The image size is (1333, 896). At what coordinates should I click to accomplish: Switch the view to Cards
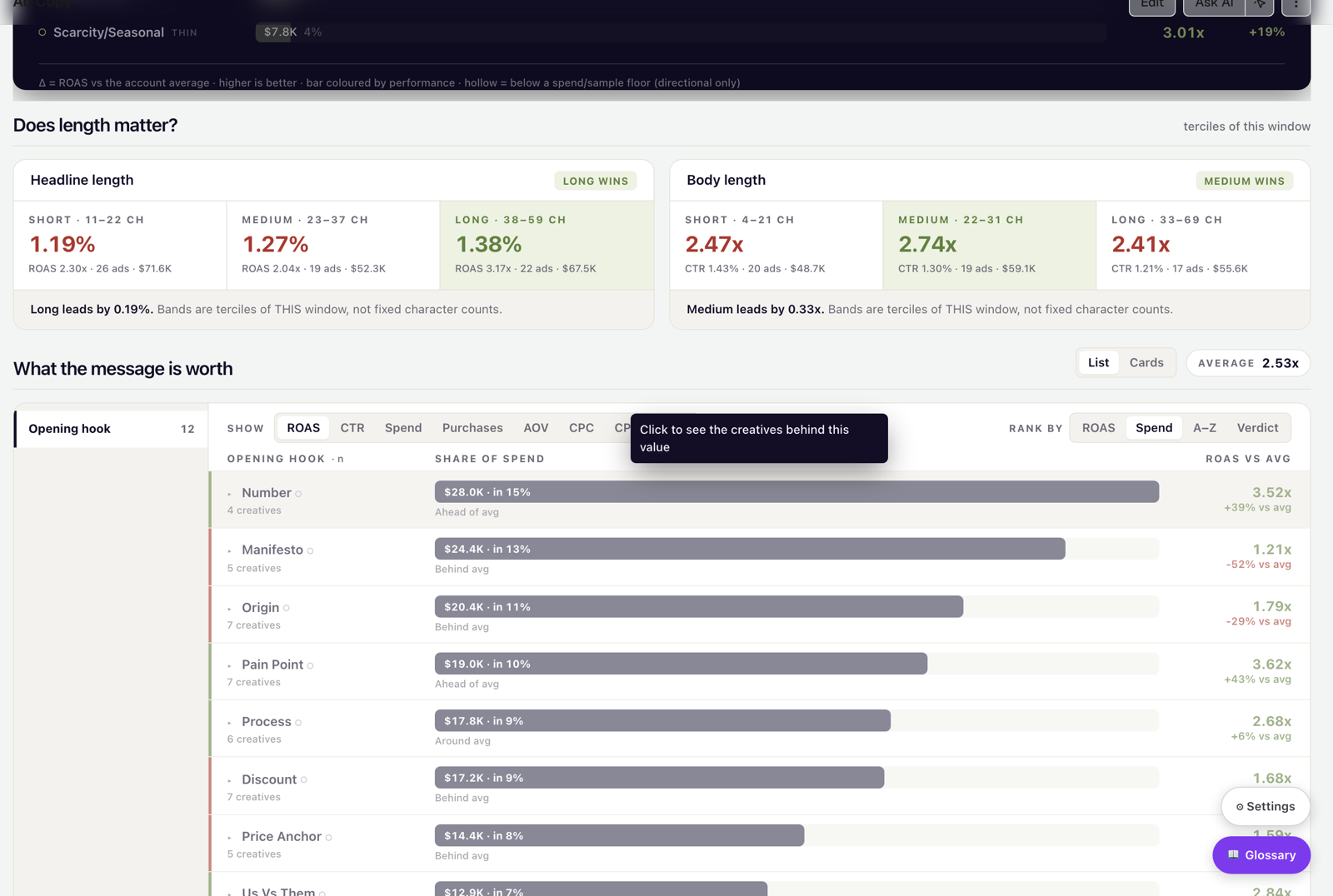click(1146, 362)
